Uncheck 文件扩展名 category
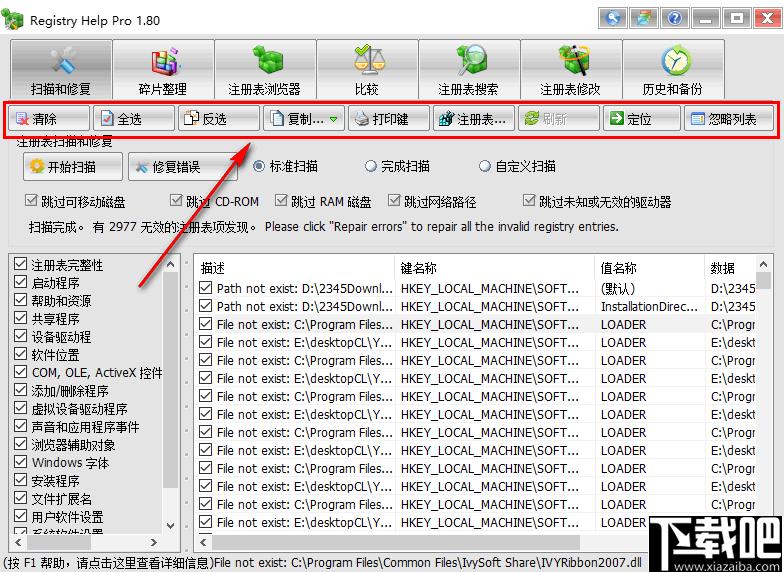Screen dimensions: 784x572 pyautogui.click(x=20, y=498)
